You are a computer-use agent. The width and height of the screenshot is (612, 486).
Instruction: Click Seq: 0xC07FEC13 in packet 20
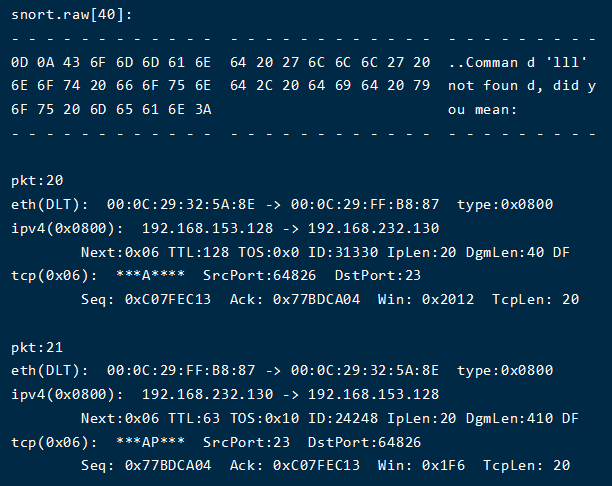point(146,299)
